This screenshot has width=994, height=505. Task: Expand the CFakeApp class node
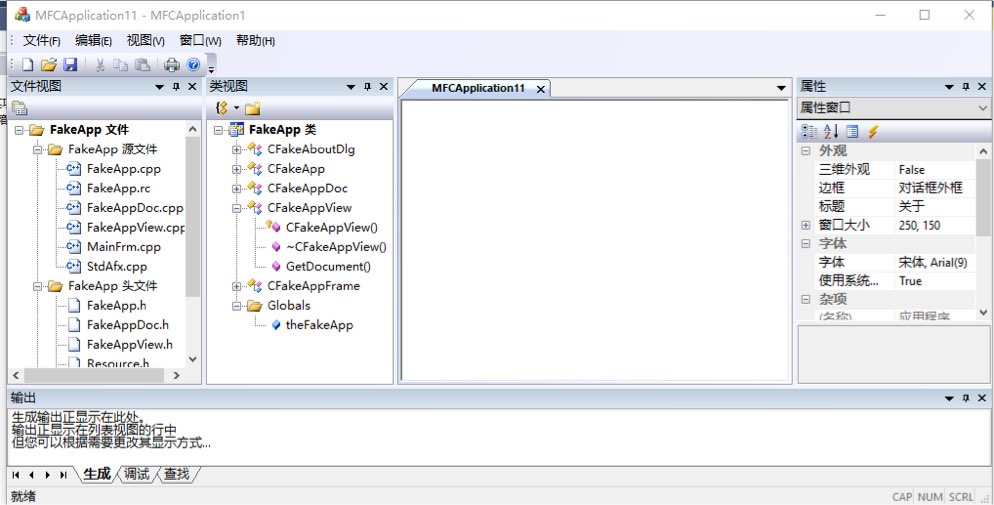(x=236, y=169)
